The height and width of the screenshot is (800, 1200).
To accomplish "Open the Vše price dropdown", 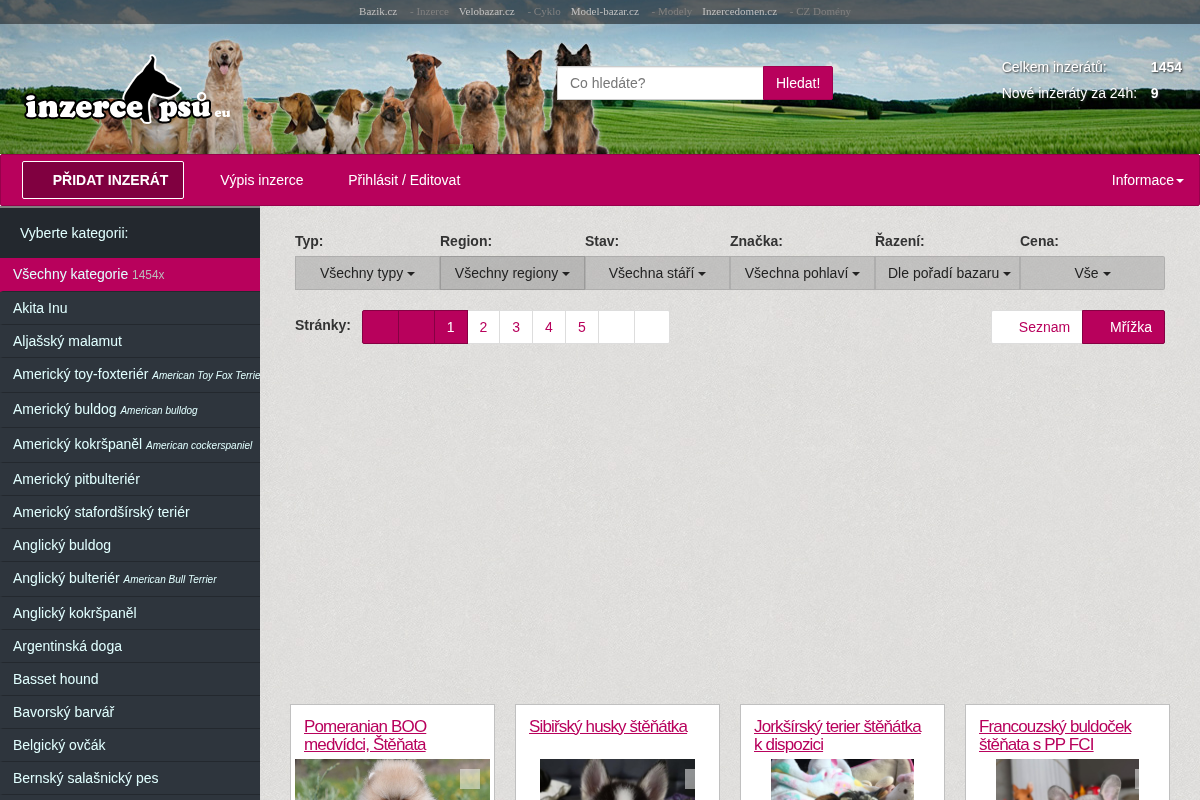I will click(1092, 273).
